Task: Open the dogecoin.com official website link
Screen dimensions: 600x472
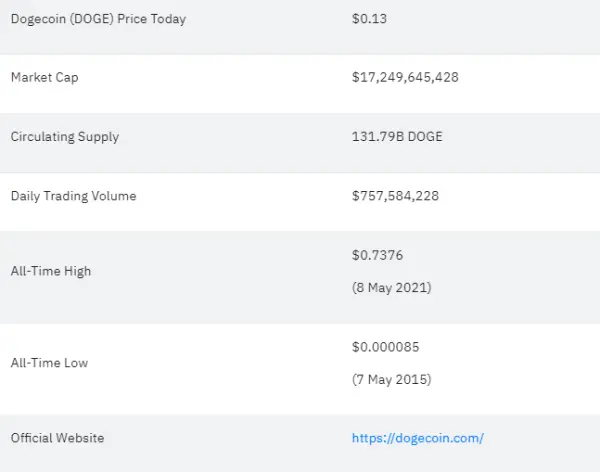Action: [418, 438]
